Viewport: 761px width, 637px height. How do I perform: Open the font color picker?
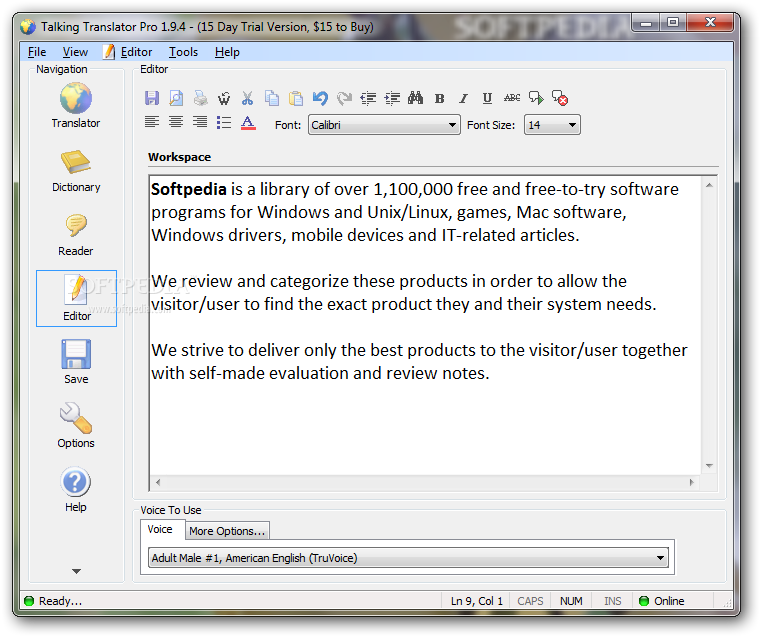(248, 123)
